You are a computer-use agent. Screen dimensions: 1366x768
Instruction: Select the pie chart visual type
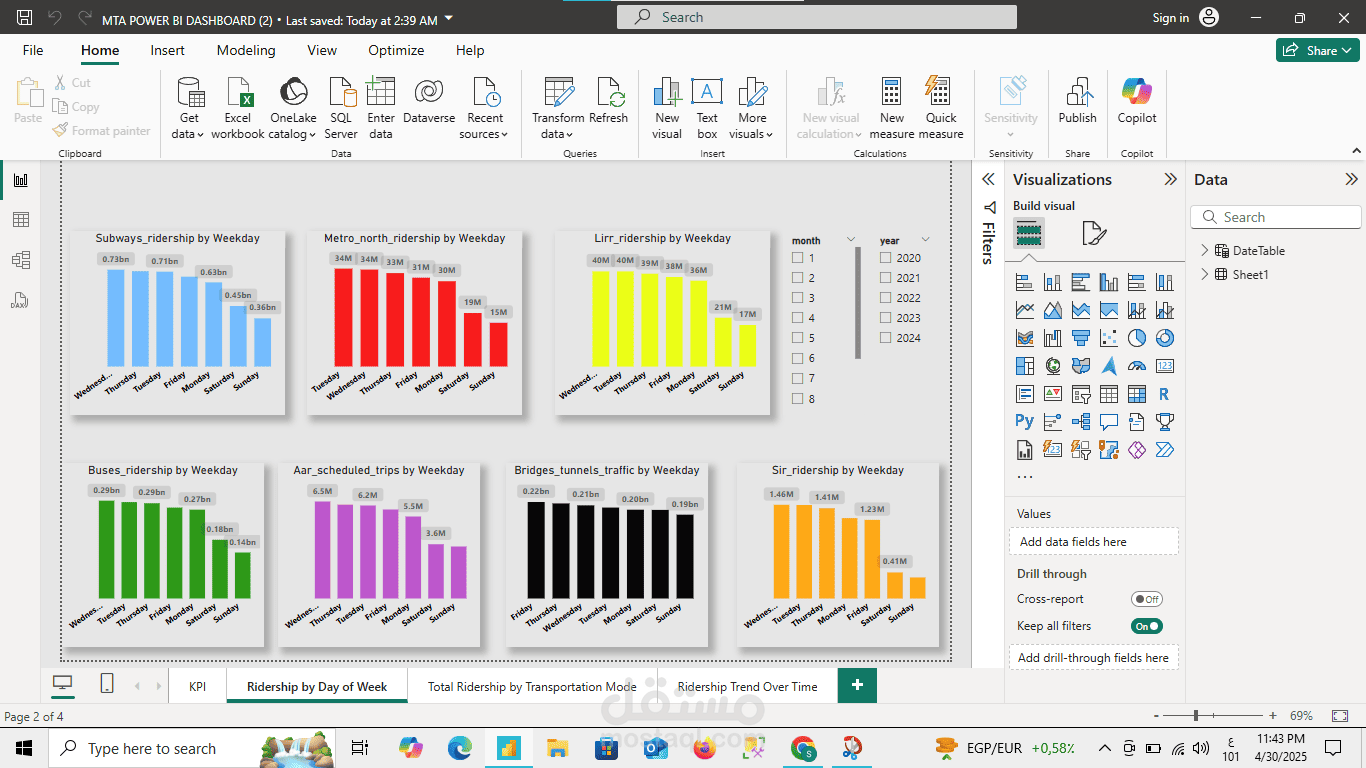tap(1137, 338)
